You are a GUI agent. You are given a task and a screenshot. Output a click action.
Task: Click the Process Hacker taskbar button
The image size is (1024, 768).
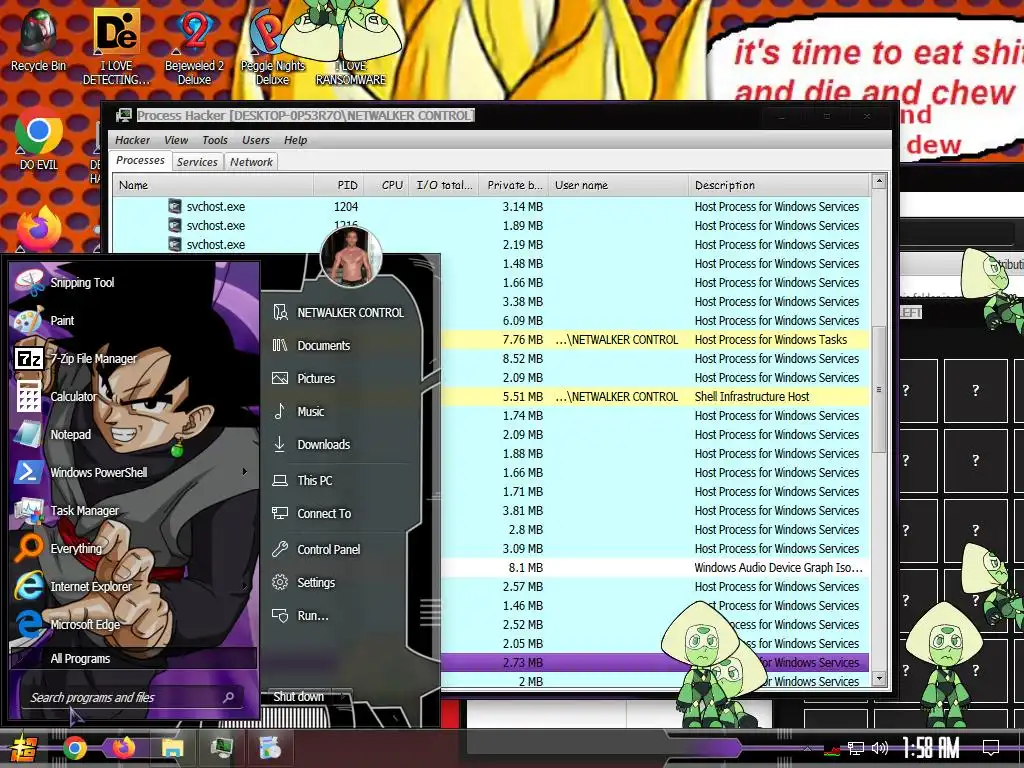[221, 748]
